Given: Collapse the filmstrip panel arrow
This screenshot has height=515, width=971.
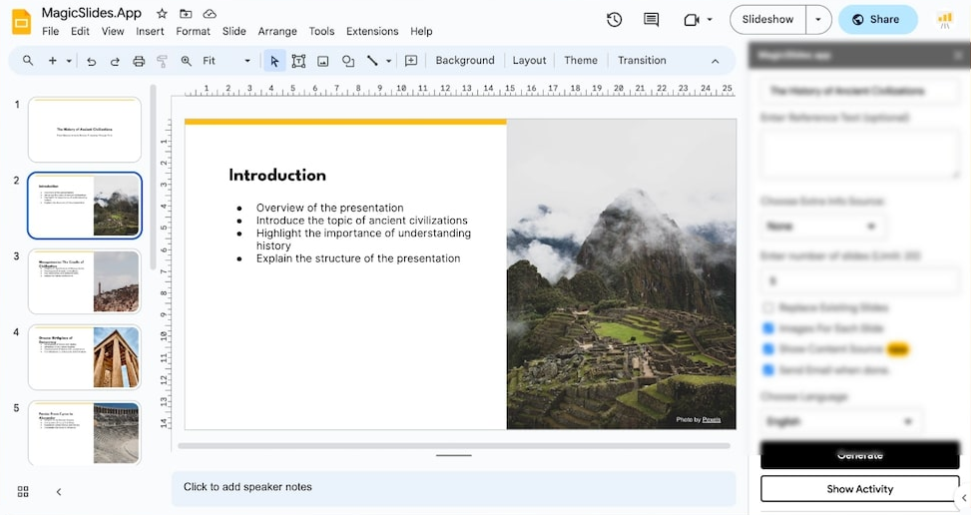Looking at the screenshot, I should (x=59, y=491).
